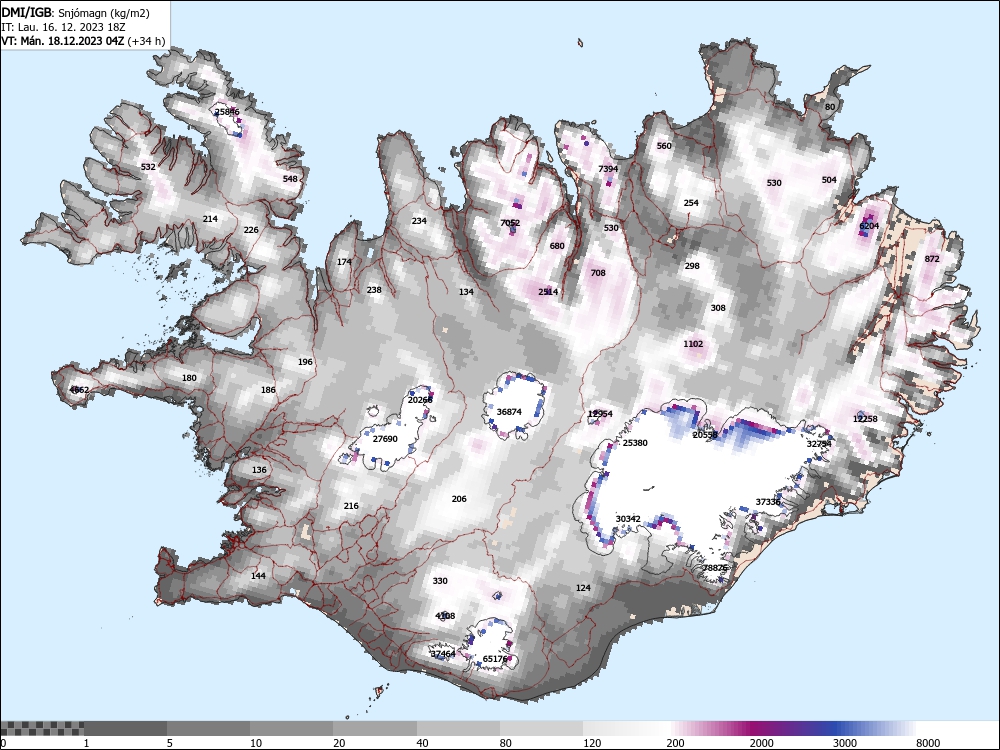Screen dimensions: 1000x750
Task: Click the map value 548
Action: pyautogui.click(x=290, y=179)
